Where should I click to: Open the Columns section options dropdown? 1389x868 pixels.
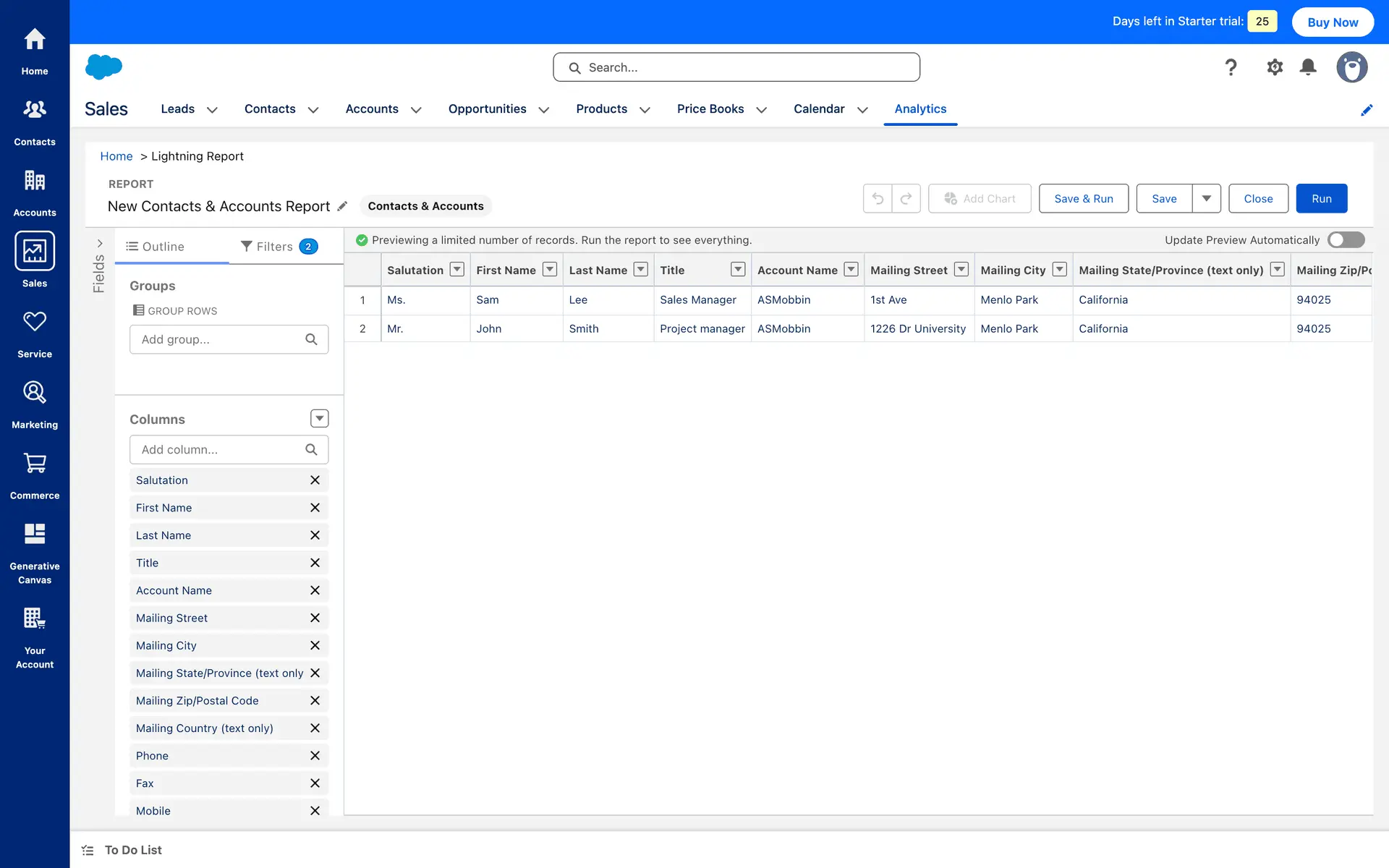pyautogui.click(x=319, y=419)
